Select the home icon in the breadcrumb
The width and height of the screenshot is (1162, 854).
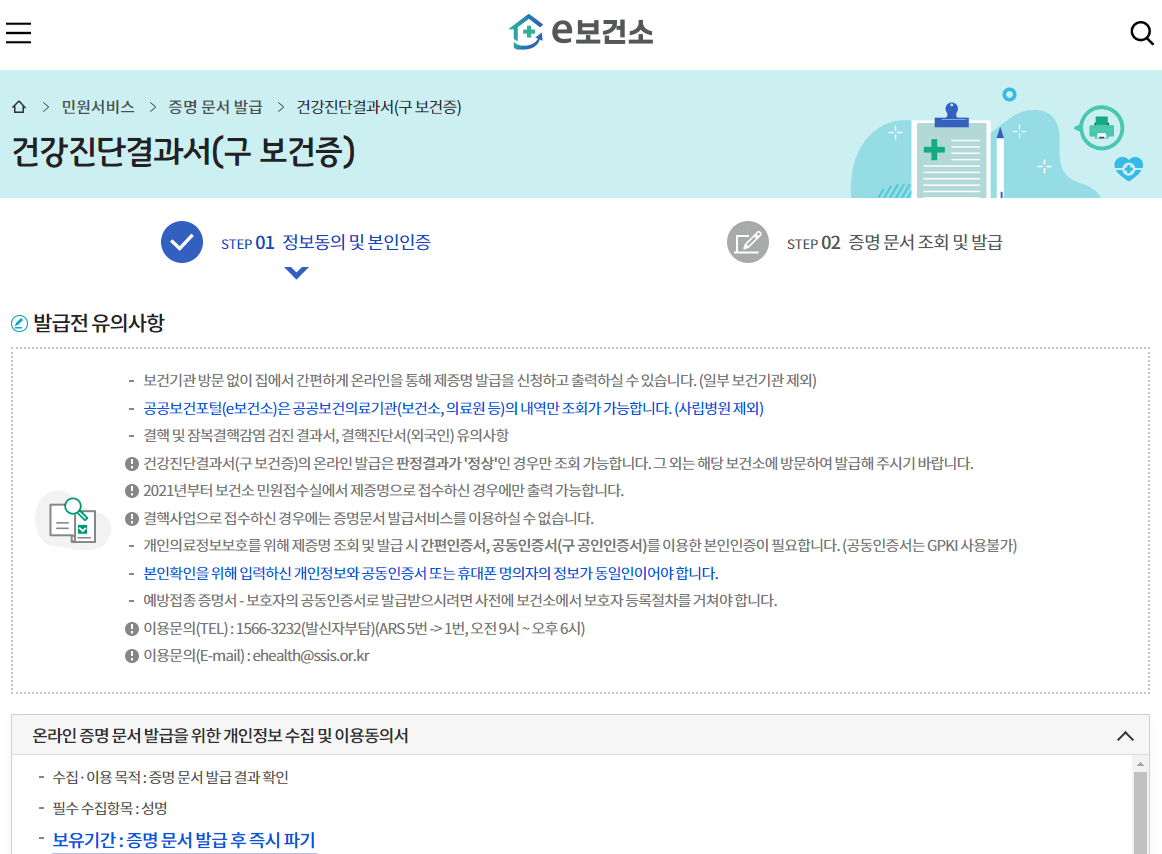(x=18, y=107)
